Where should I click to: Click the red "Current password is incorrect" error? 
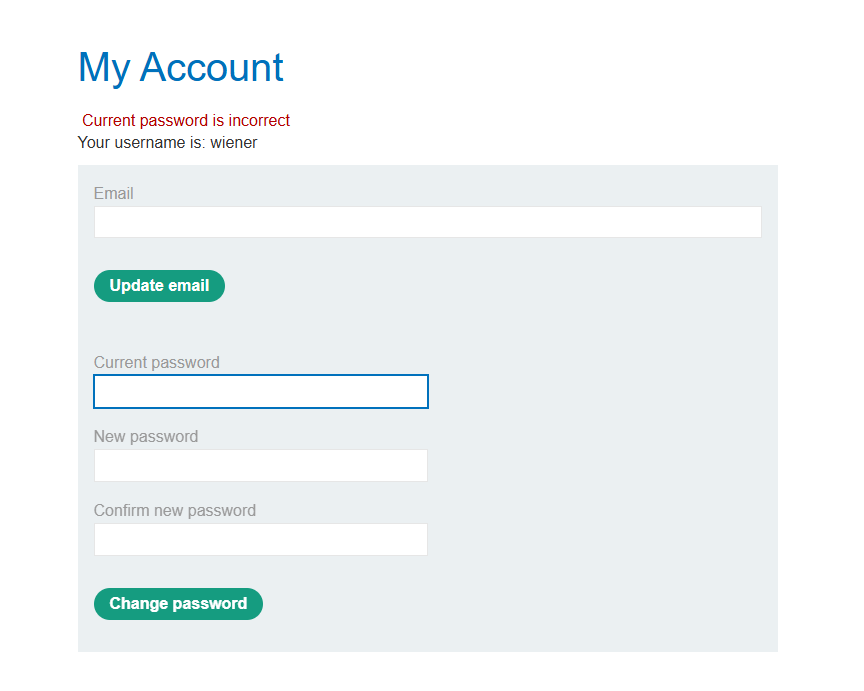[186, 121]
